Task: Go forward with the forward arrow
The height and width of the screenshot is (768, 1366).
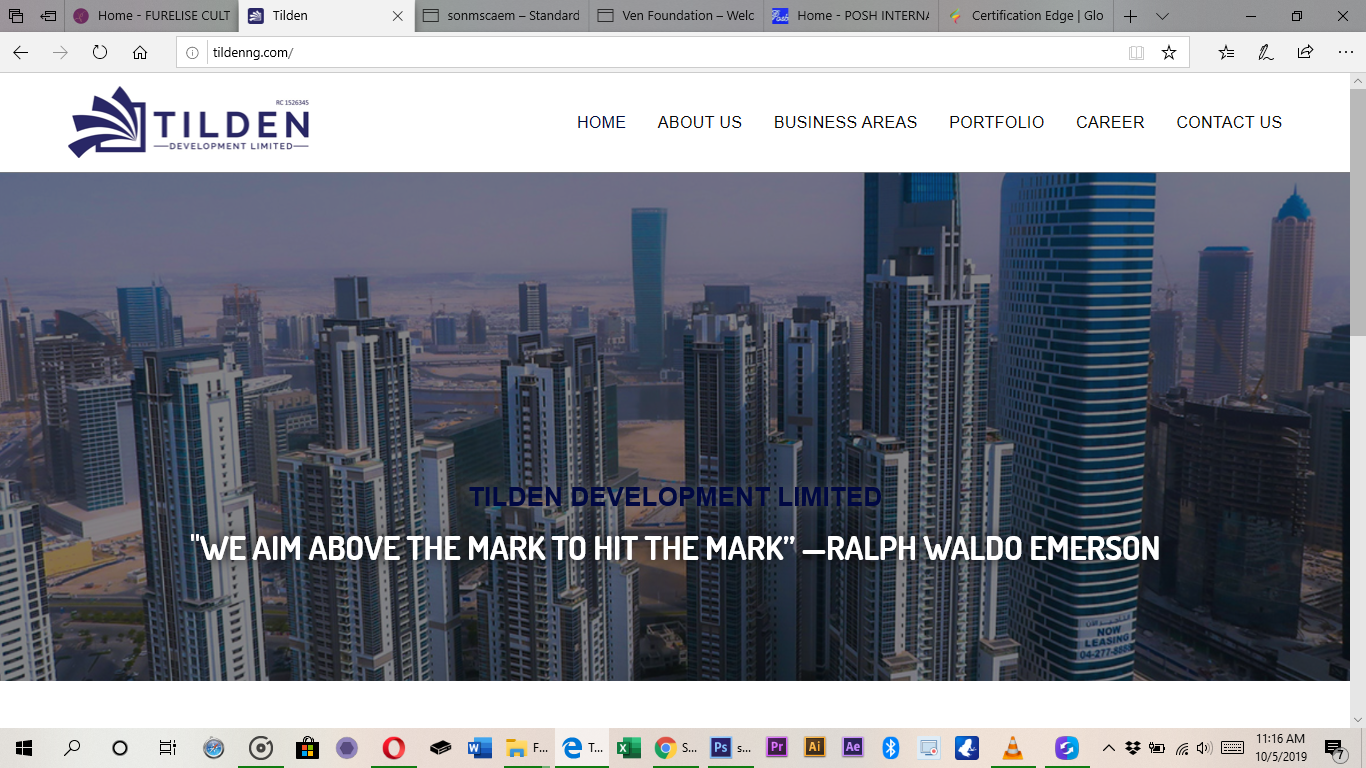Action: coord(60,52)
